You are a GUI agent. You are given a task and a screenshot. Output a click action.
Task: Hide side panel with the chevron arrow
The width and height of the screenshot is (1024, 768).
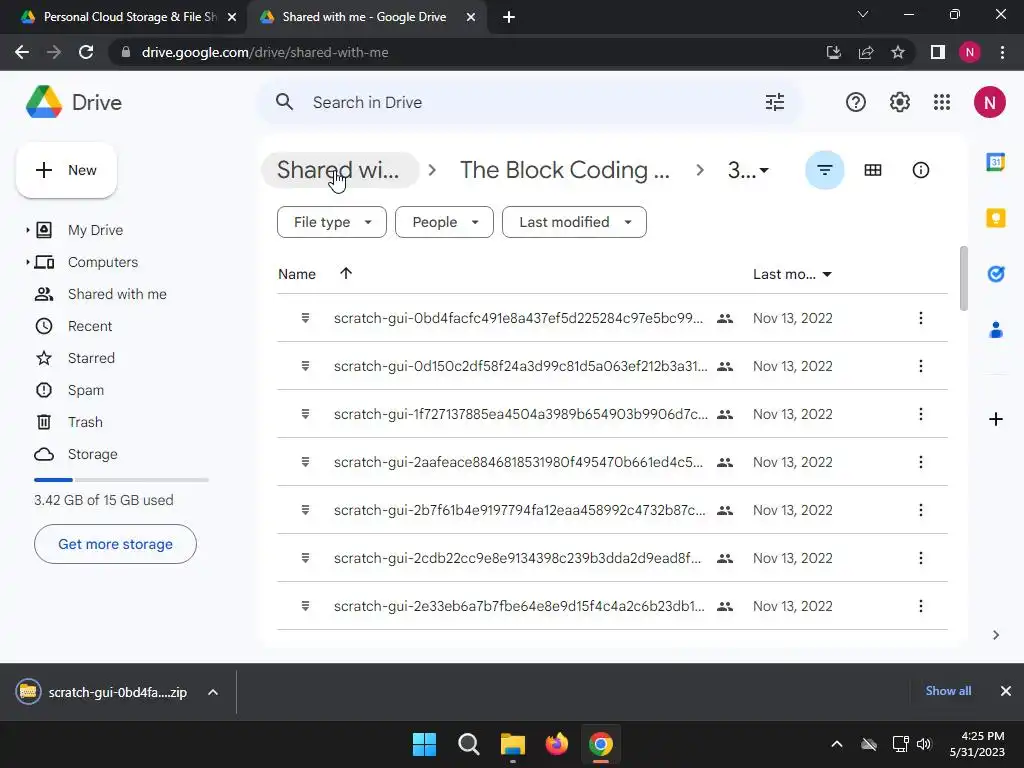pos(995,635)
